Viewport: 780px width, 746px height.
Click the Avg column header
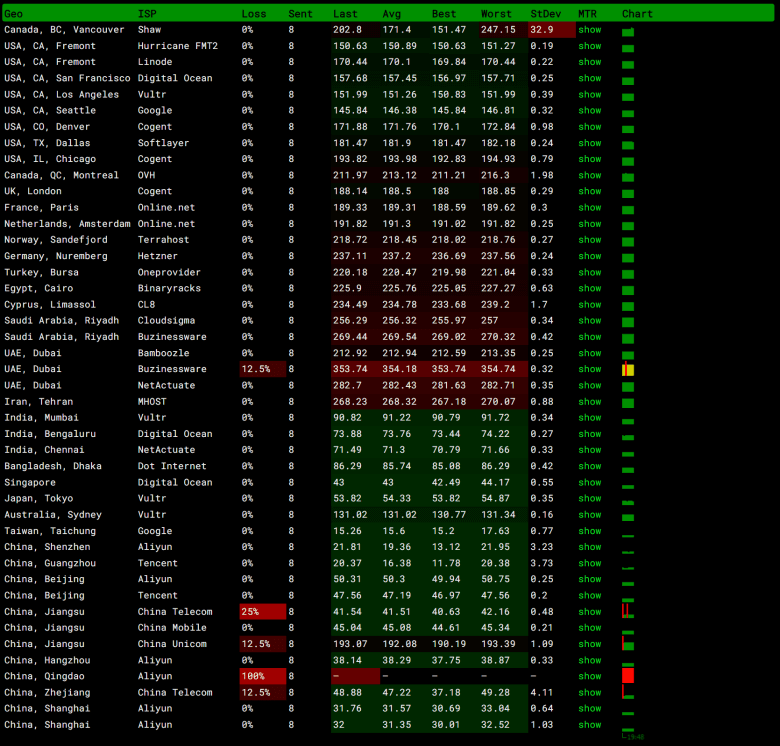(391, 14)
